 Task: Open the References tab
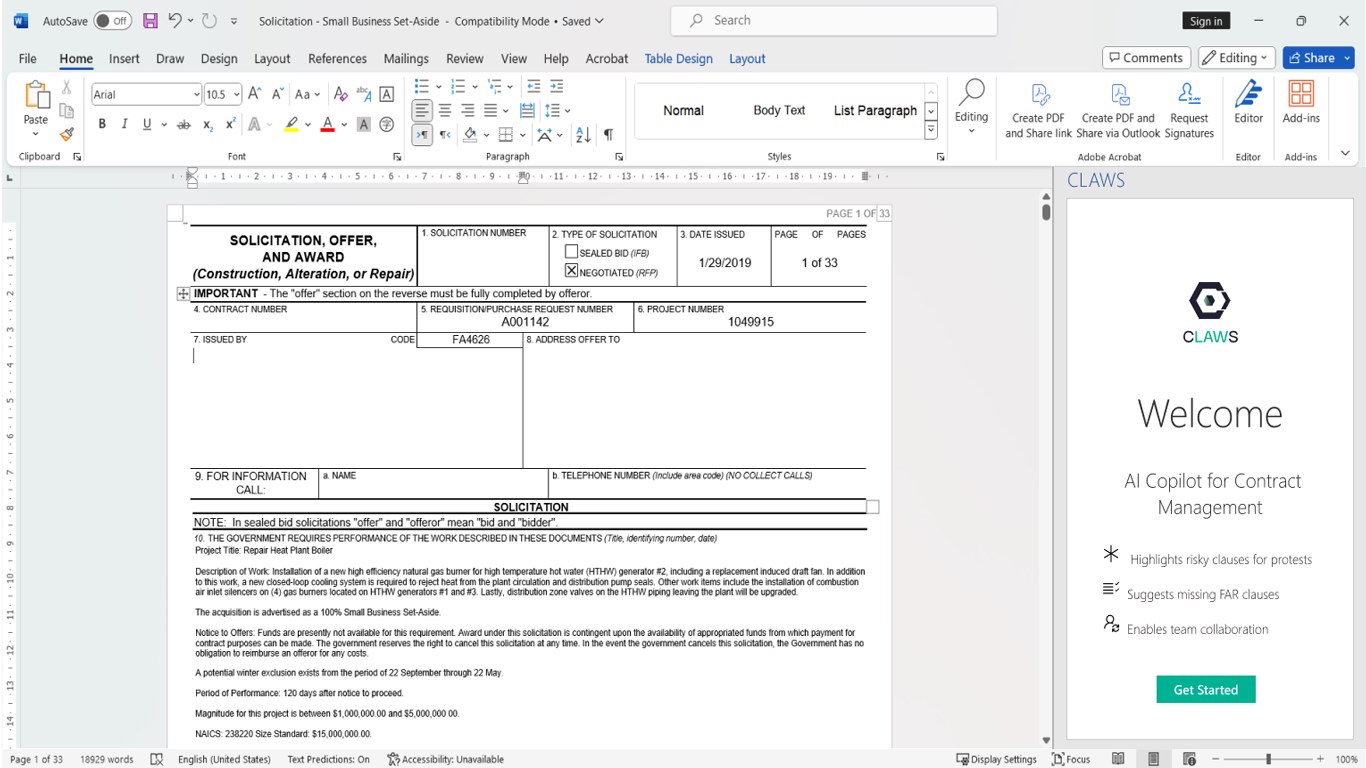coord(337,59)
